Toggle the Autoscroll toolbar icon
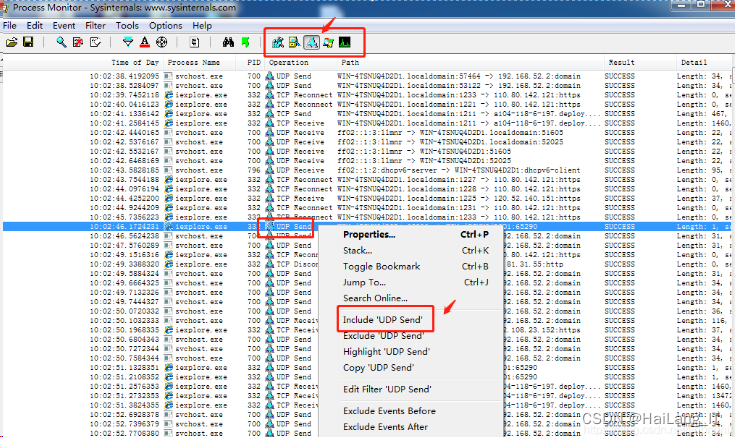 (x=78, y=42)
